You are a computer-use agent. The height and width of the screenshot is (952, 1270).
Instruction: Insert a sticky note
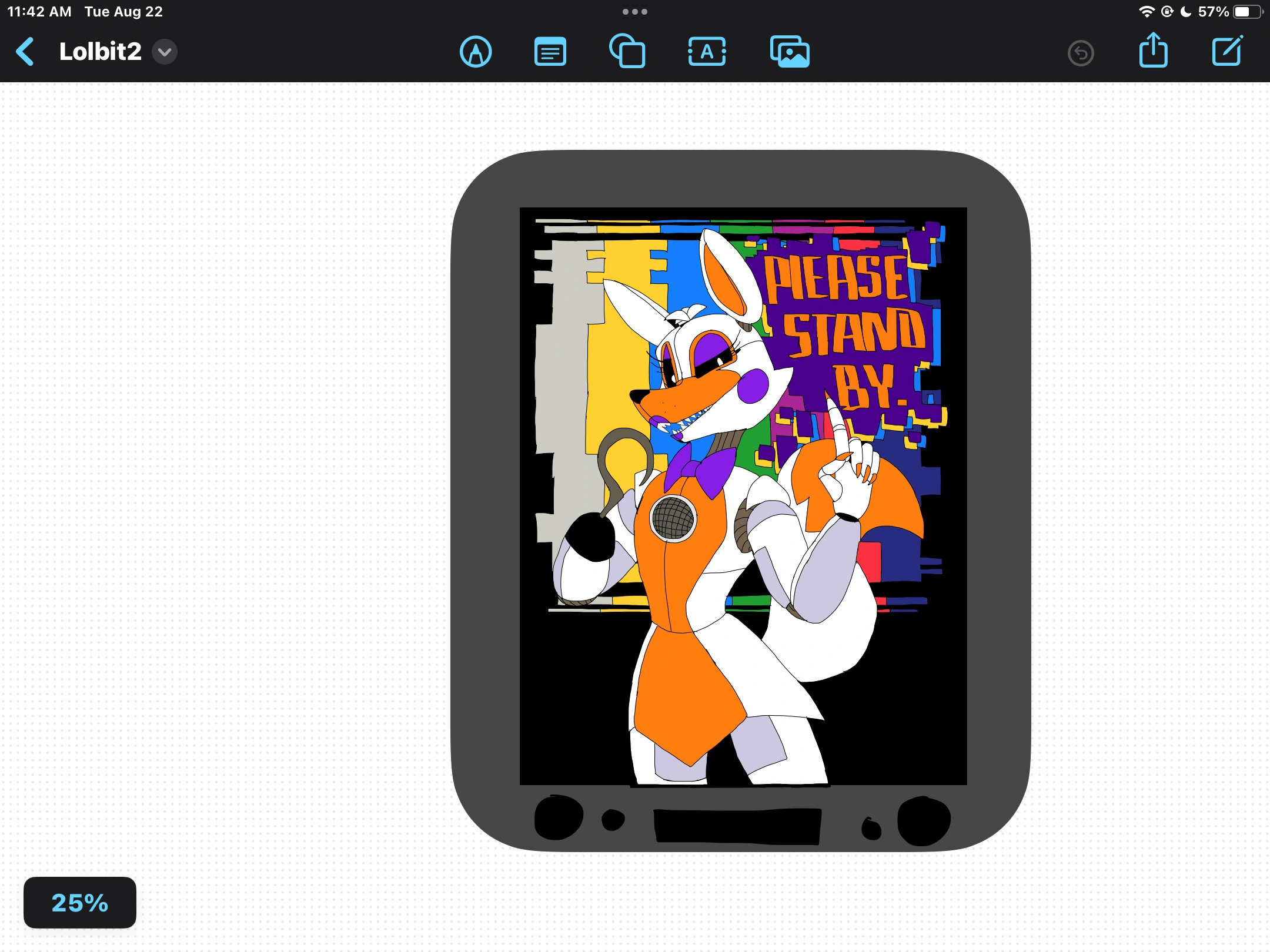tap(550, 52)
